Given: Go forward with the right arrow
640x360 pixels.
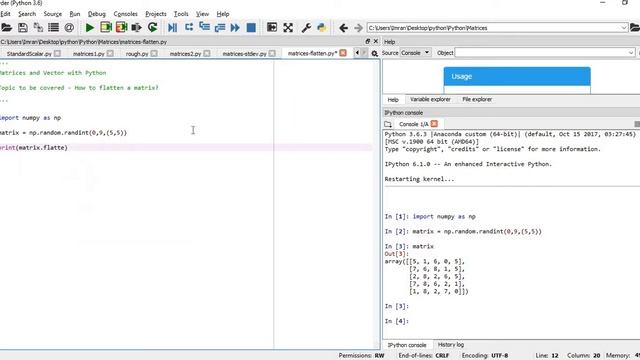Looking at the screenshot, I should (358, 27).
